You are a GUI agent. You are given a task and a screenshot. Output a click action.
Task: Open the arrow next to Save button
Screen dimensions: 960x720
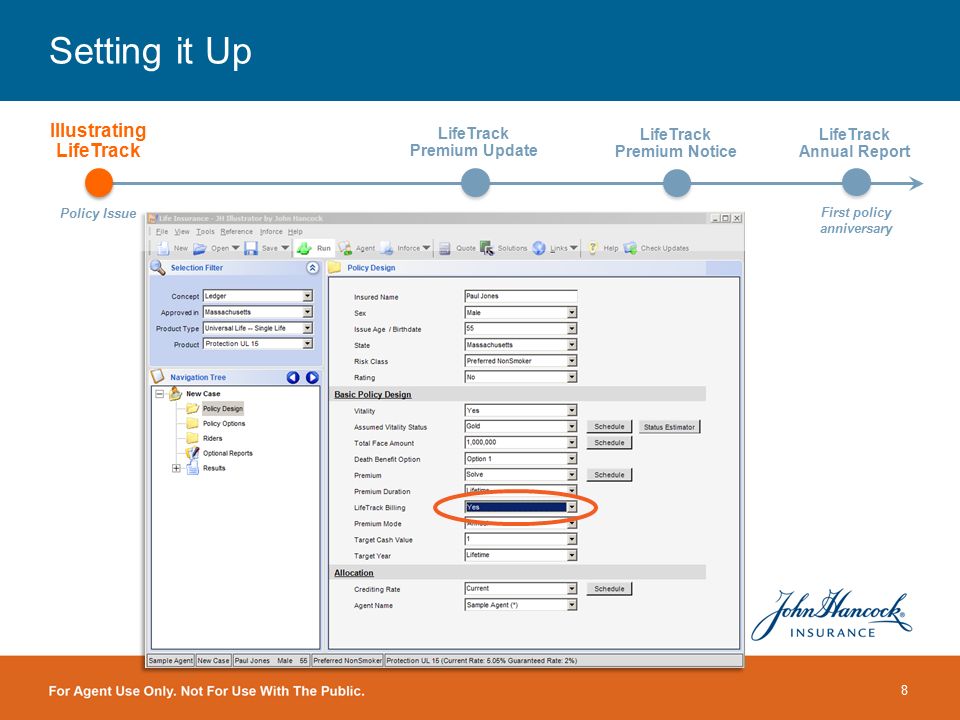(285, 248)
